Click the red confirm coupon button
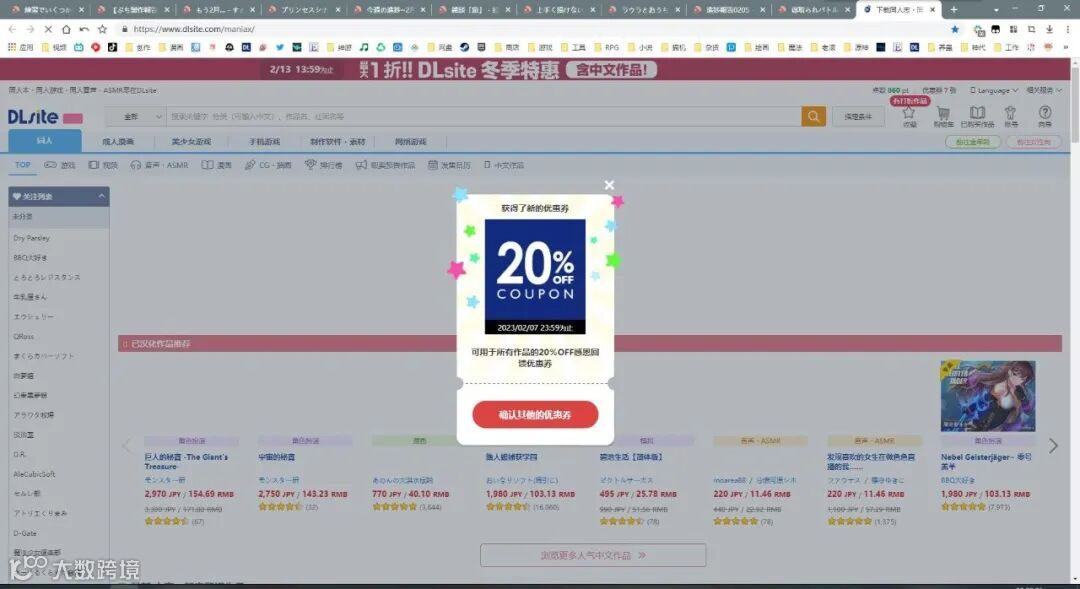 [535, 415]
